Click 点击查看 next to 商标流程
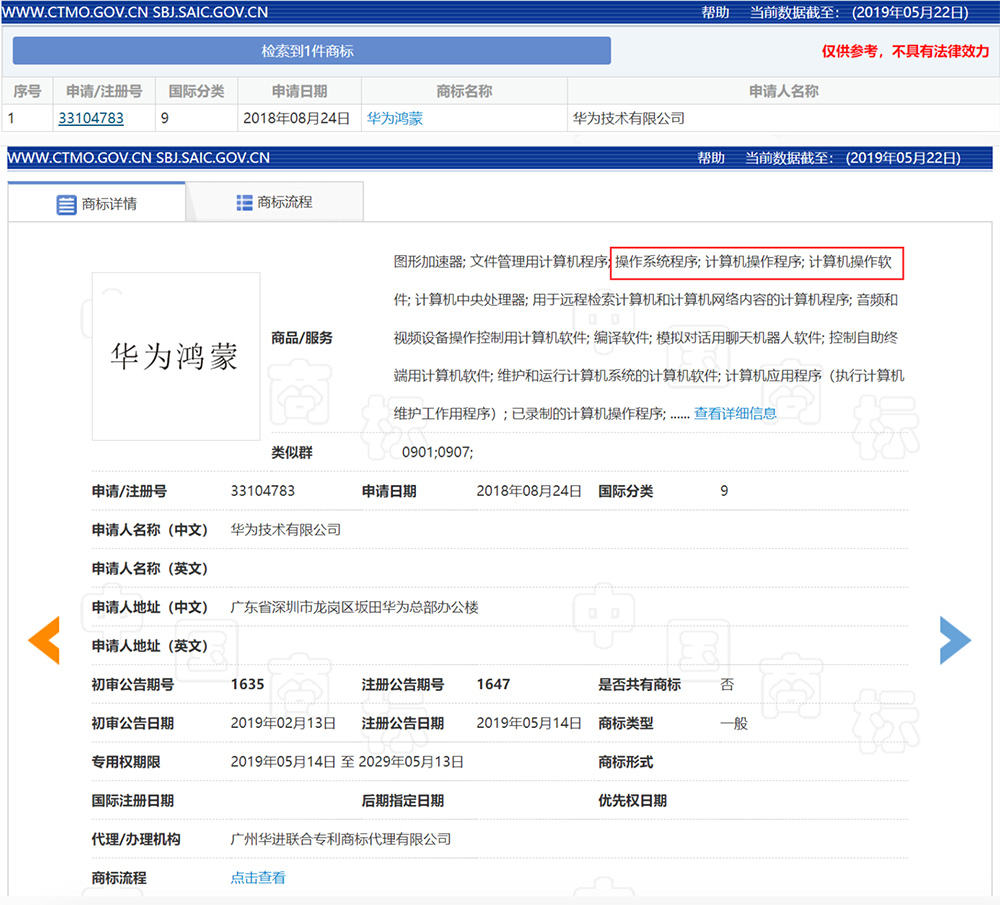Image resolution: width=1000 pixels, height=905 pixels. point(258,878)
